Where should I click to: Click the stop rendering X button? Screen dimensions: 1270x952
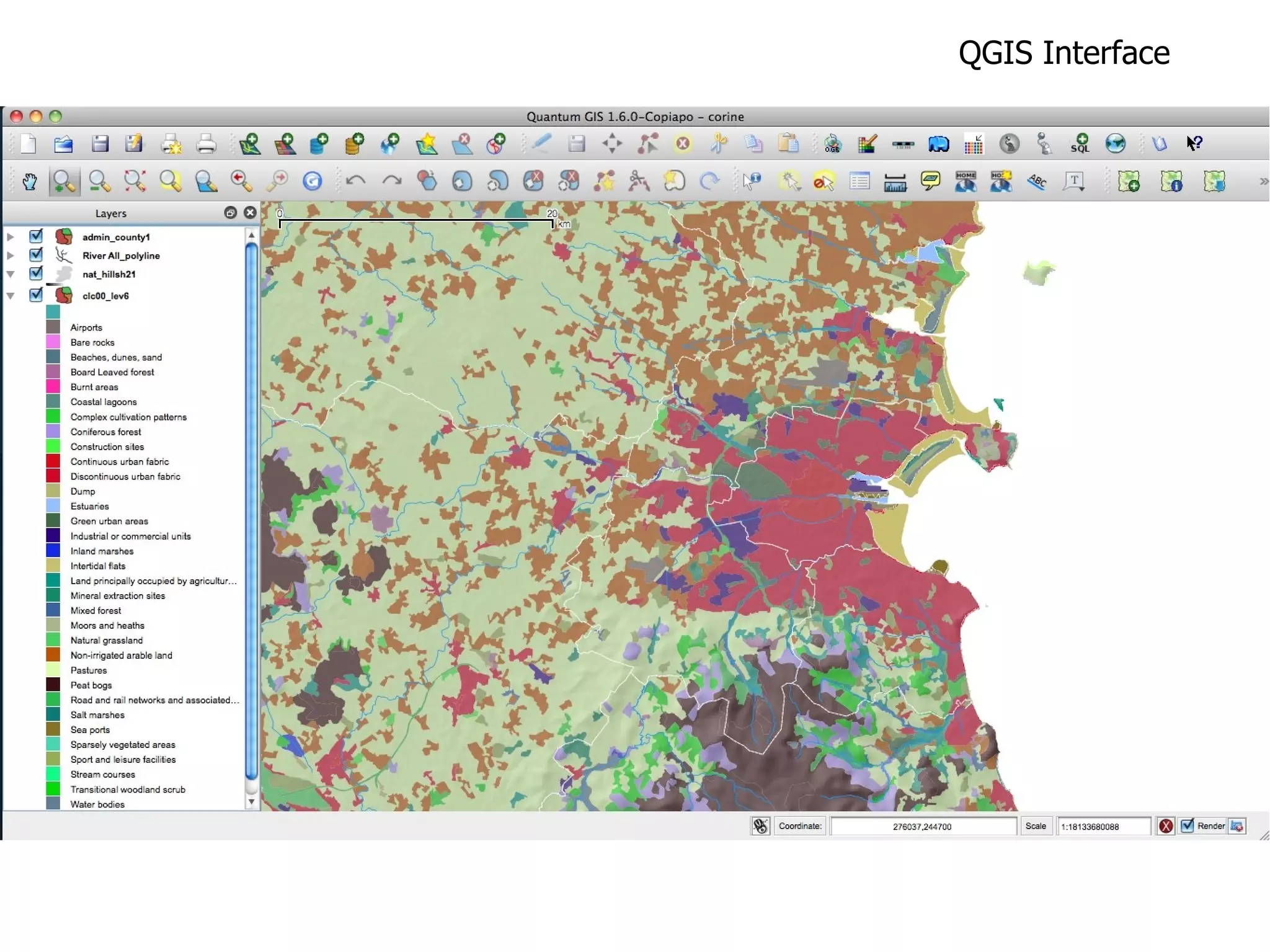point(1166,825)
